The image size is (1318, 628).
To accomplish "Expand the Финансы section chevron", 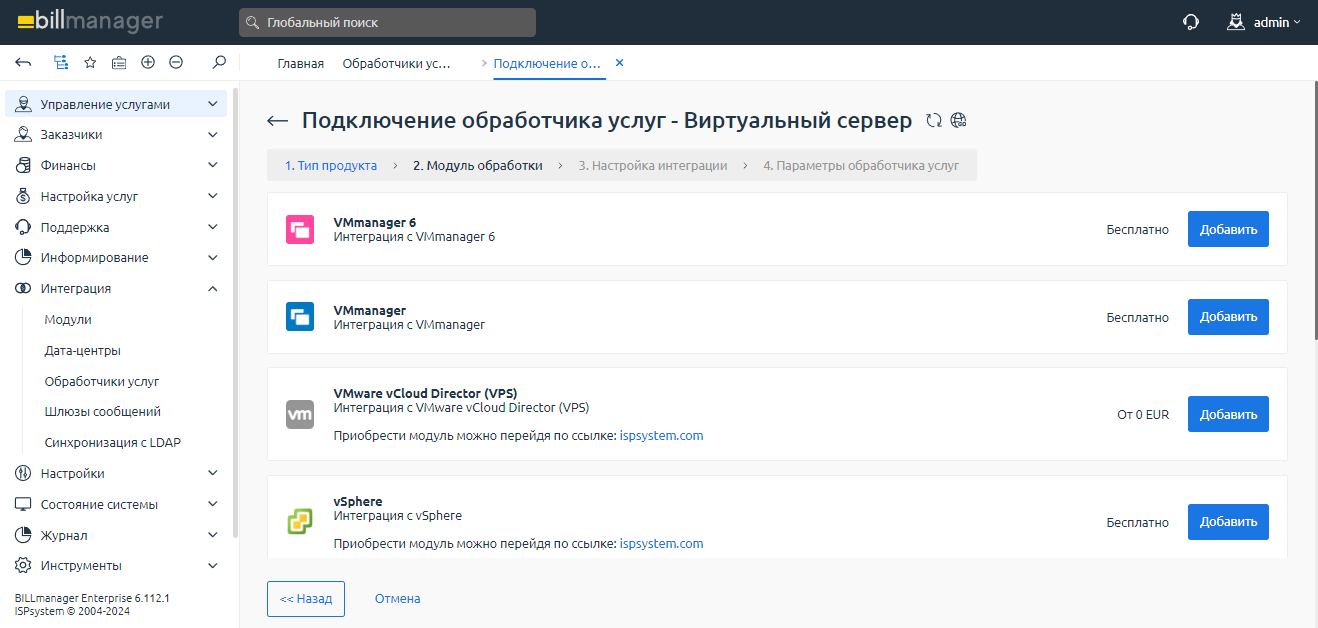I will (x=212, y=165).
